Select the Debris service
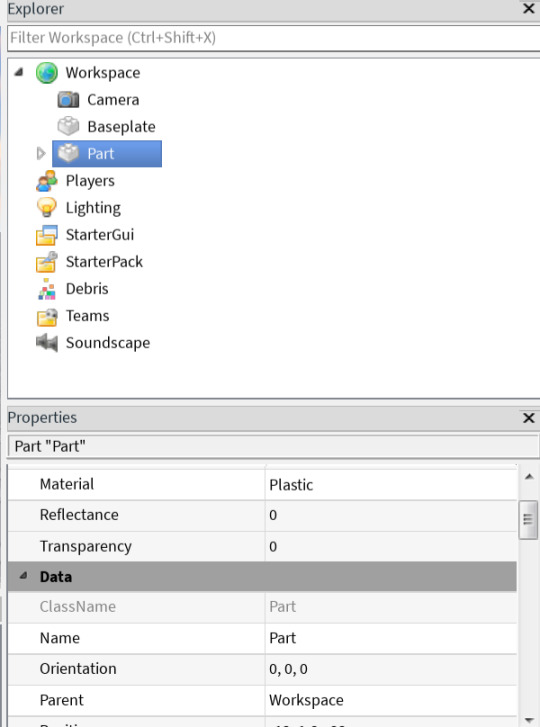The height and width of the screenshot is (727, 540). pyautogui.click(x=87, y=288)
